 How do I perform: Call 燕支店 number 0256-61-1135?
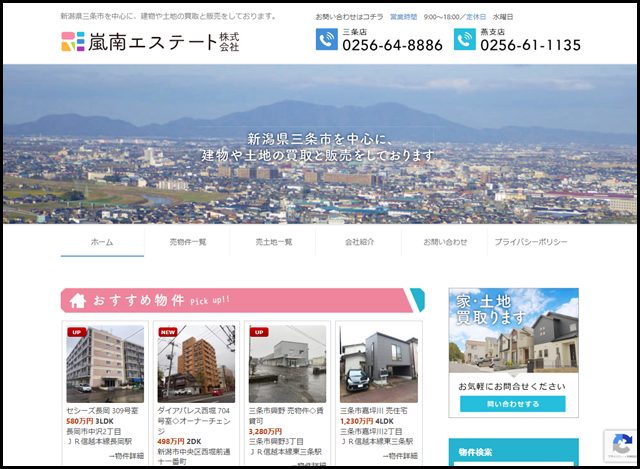pyautogui.click(x=531, y=45)
